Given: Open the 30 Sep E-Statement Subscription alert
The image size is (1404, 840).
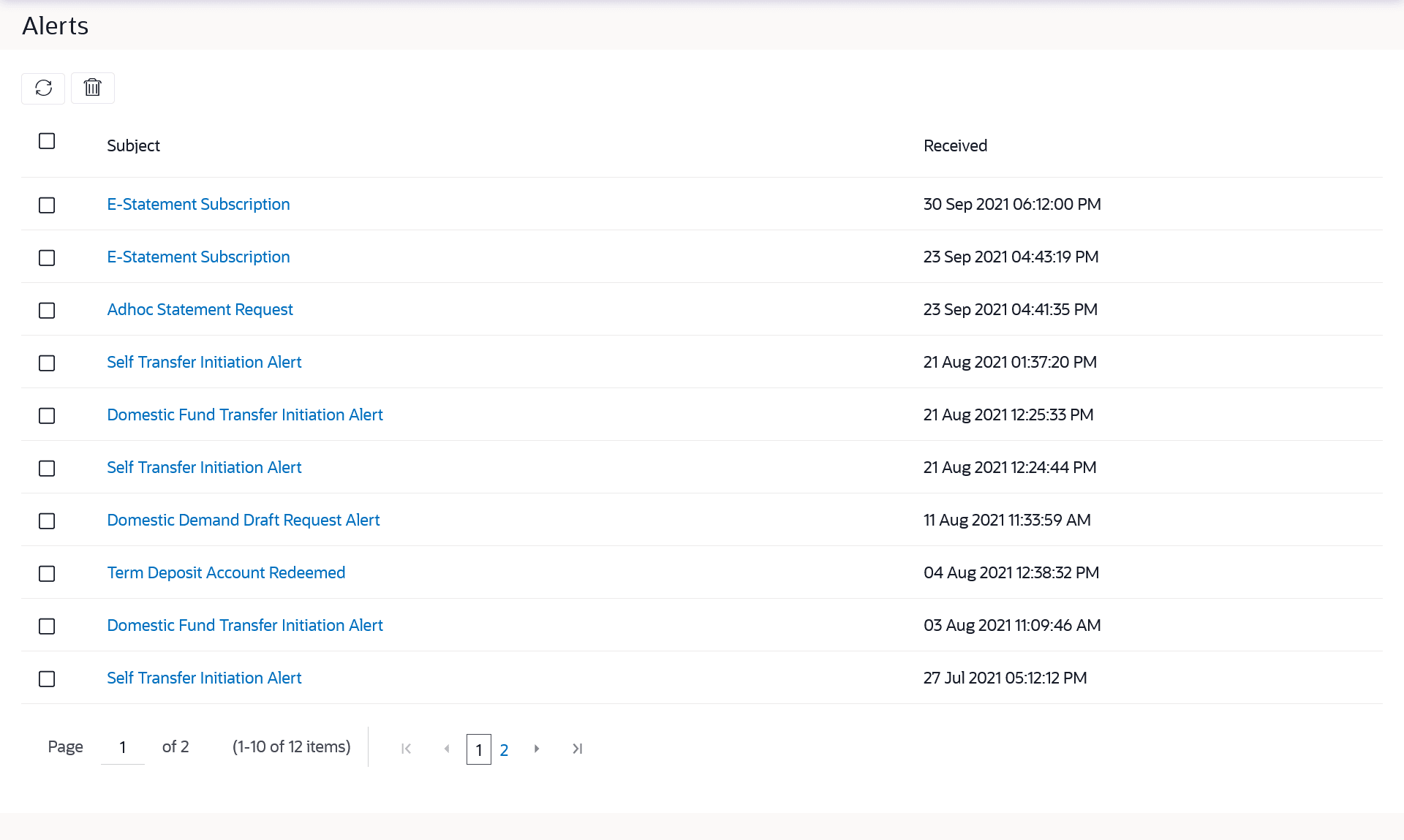Looking at the screenshot, I should point(198,205).
